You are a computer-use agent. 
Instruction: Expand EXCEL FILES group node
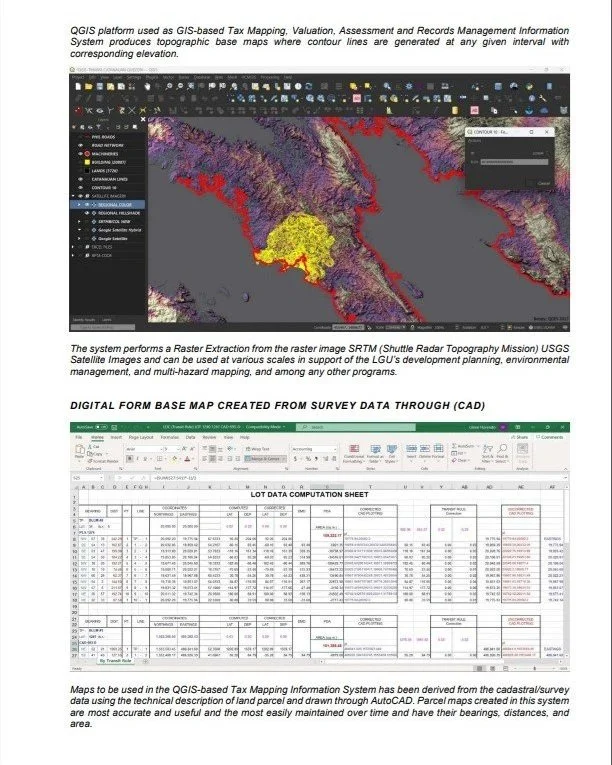point(74,247)
